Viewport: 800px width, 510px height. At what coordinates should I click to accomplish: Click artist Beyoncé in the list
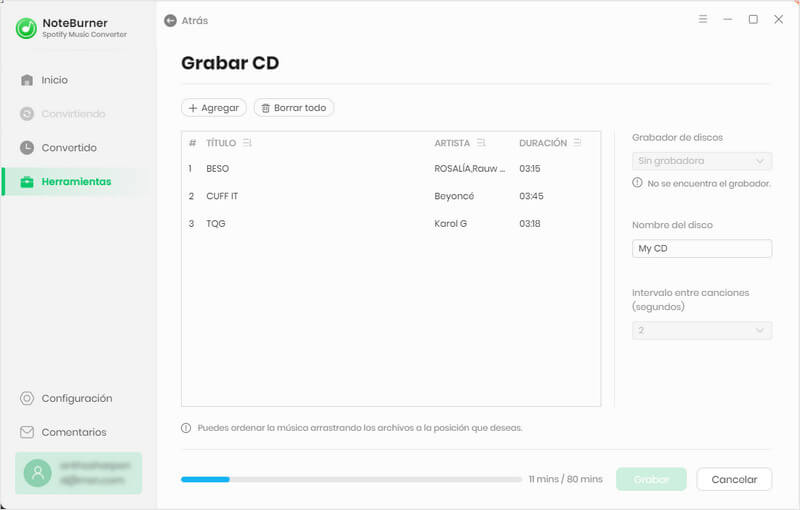tap(454, 196)
